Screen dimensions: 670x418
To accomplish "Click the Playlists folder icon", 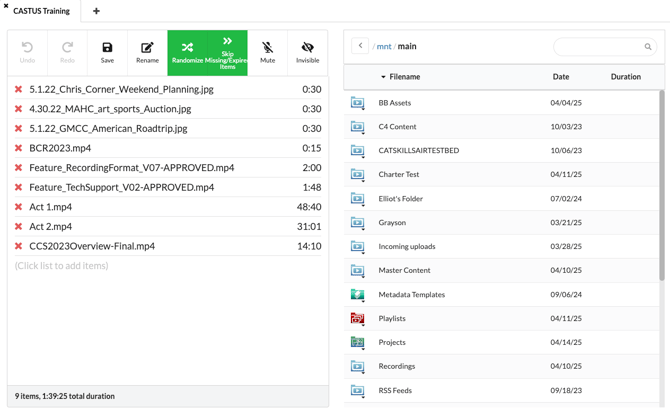I will 357,319.
